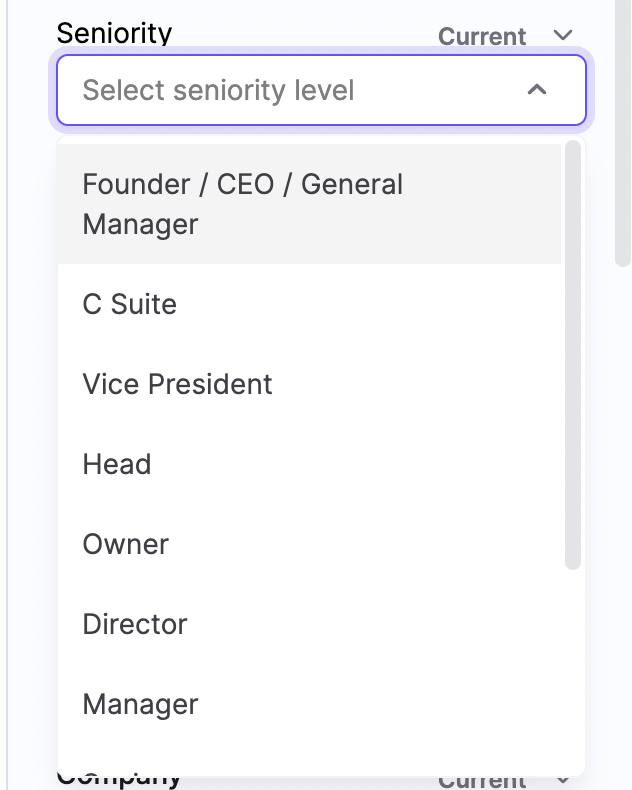
Task: Click the chevron beside Company's Current label
Action: (563, 779)
